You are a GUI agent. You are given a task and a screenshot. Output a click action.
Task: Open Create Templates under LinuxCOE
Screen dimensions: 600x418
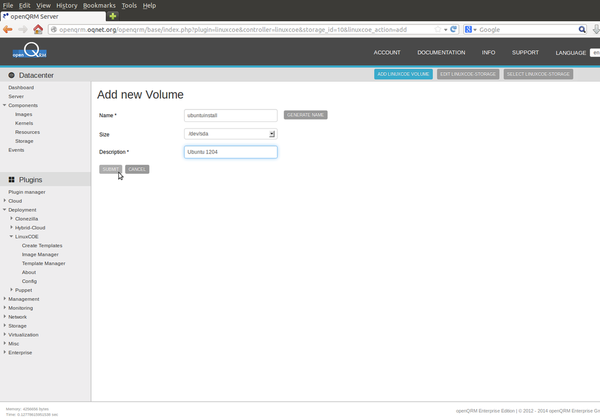pyautogui.click(x=42, y=245)
